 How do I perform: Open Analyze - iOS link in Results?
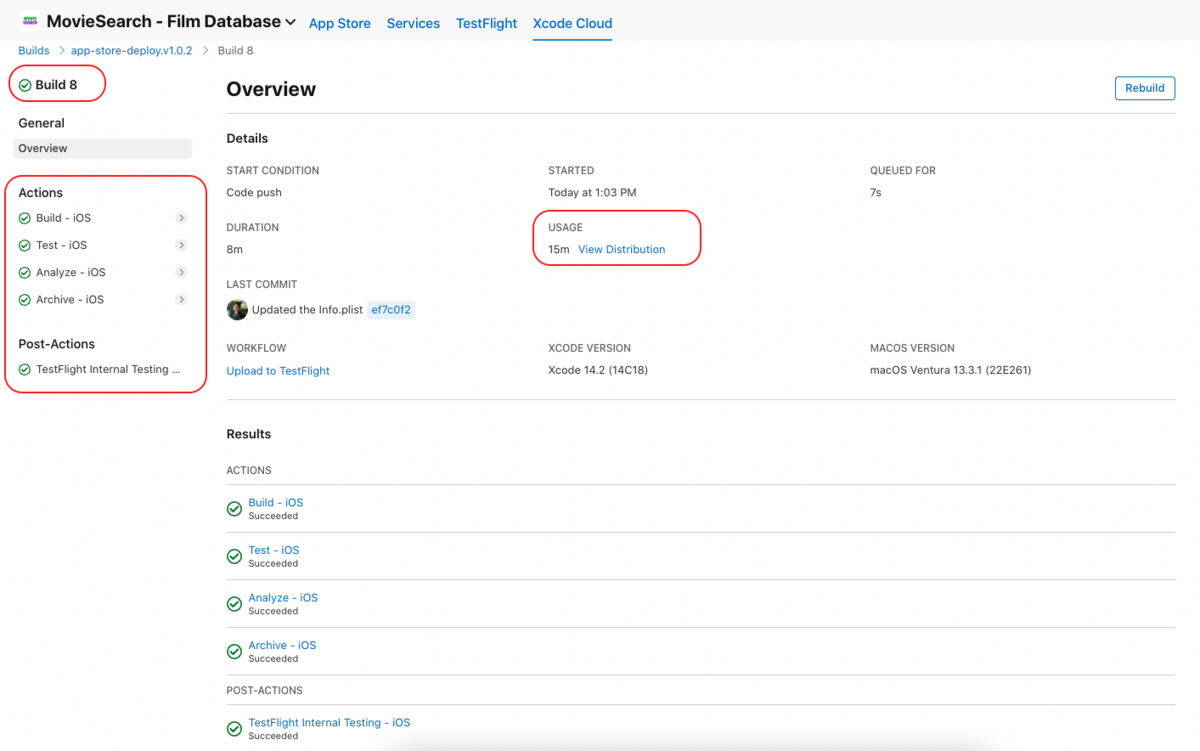(x=283, y=597)
